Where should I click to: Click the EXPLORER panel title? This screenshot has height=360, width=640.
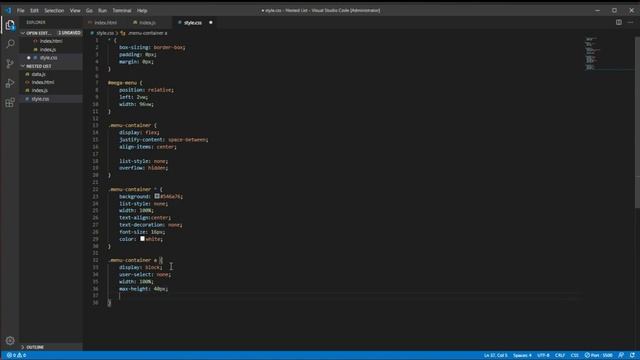coord(36,22)
